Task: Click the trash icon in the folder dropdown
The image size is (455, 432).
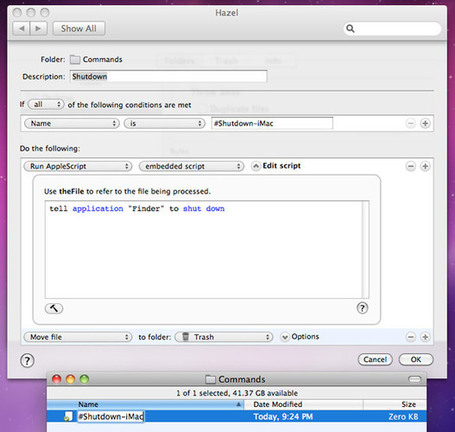Action: coord(186,337)
